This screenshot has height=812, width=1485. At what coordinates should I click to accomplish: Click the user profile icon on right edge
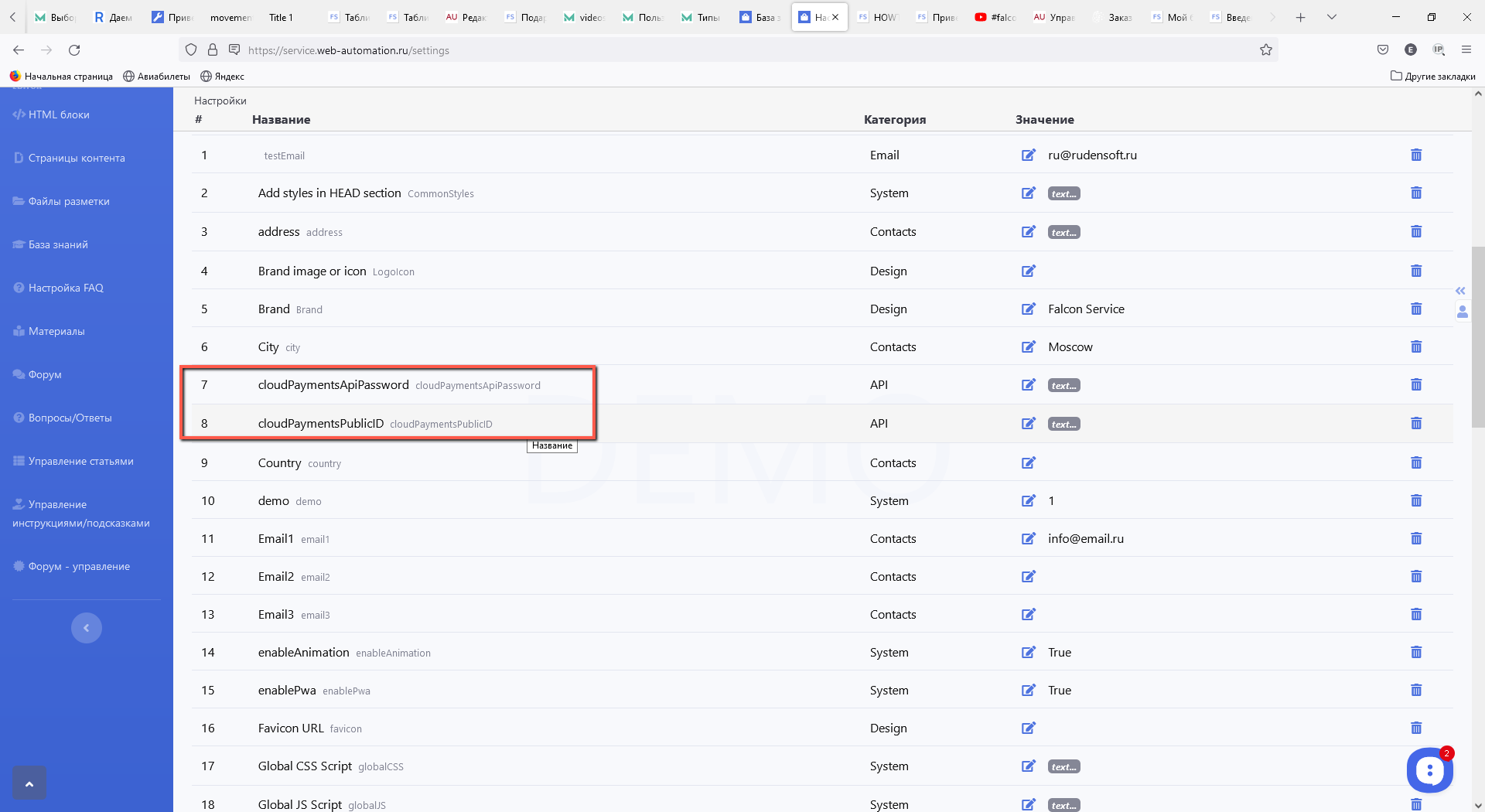[1462, 312]
